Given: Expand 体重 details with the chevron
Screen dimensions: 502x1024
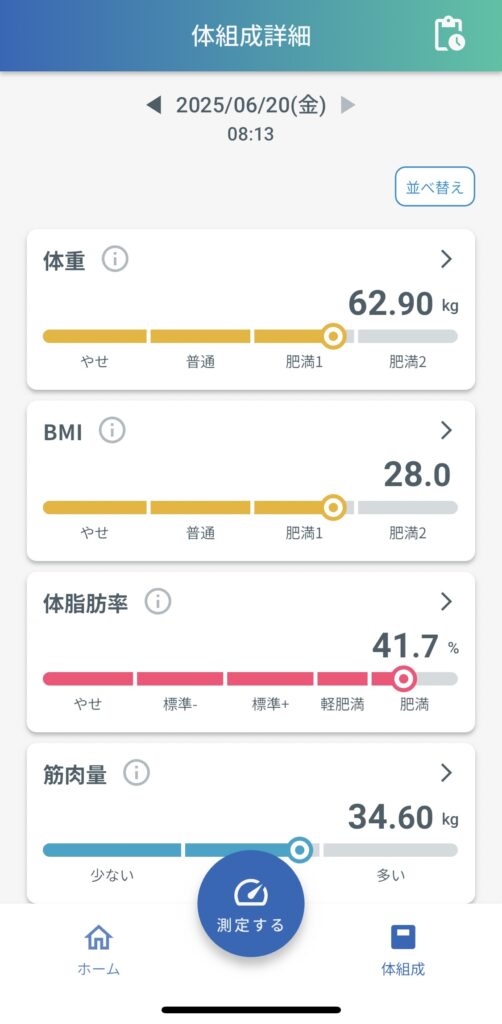Looking at the screenshot, I should tap(447, 259).
